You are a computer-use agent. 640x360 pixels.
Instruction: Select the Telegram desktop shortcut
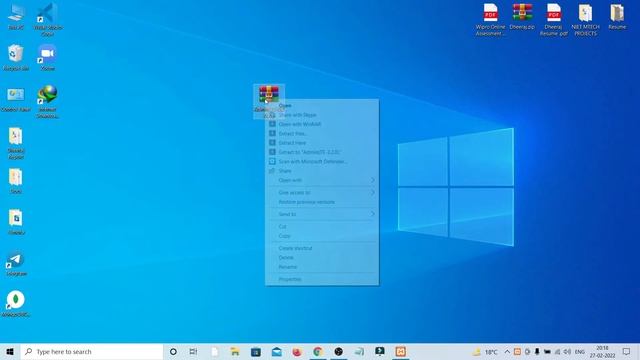[x=16, y=264]
